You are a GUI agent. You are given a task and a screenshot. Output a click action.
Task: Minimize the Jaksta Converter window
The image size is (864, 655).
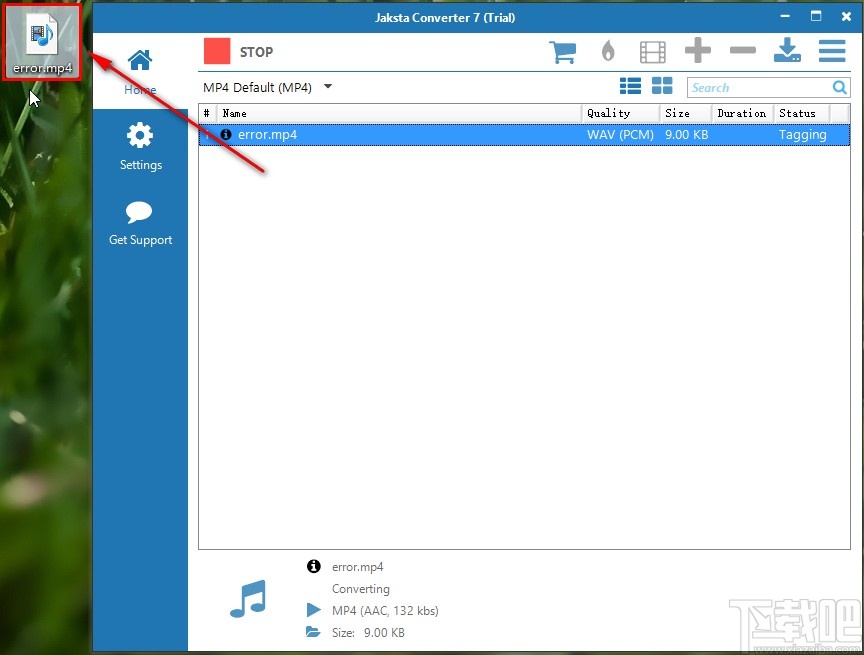click(785, 17)
